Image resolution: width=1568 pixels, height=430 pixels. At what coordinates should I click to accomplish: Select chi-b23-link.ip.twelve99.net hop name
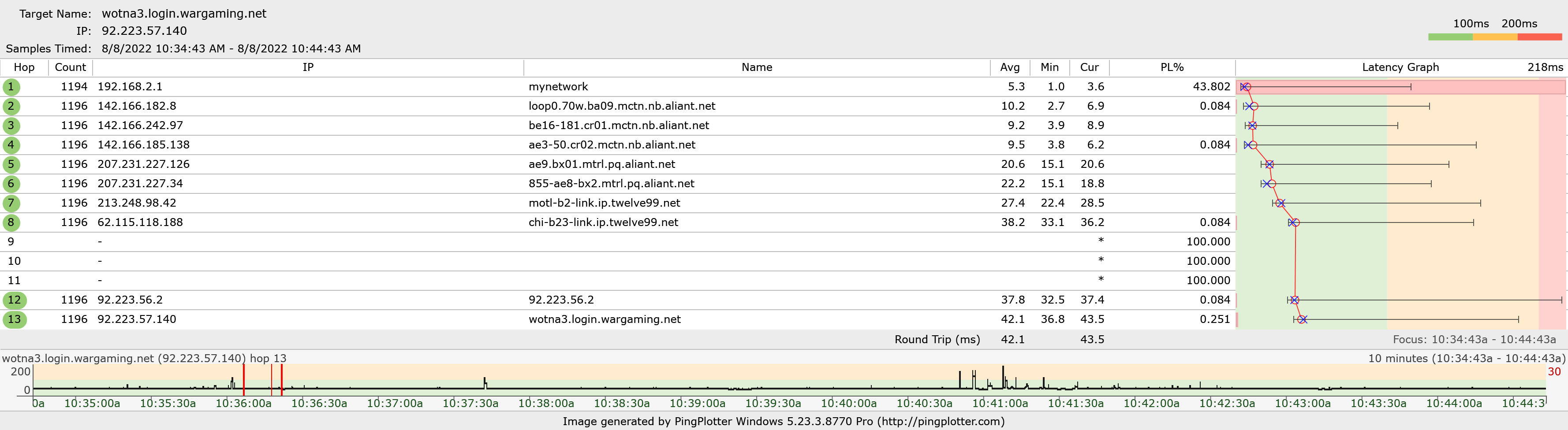(x=603, y=222)
